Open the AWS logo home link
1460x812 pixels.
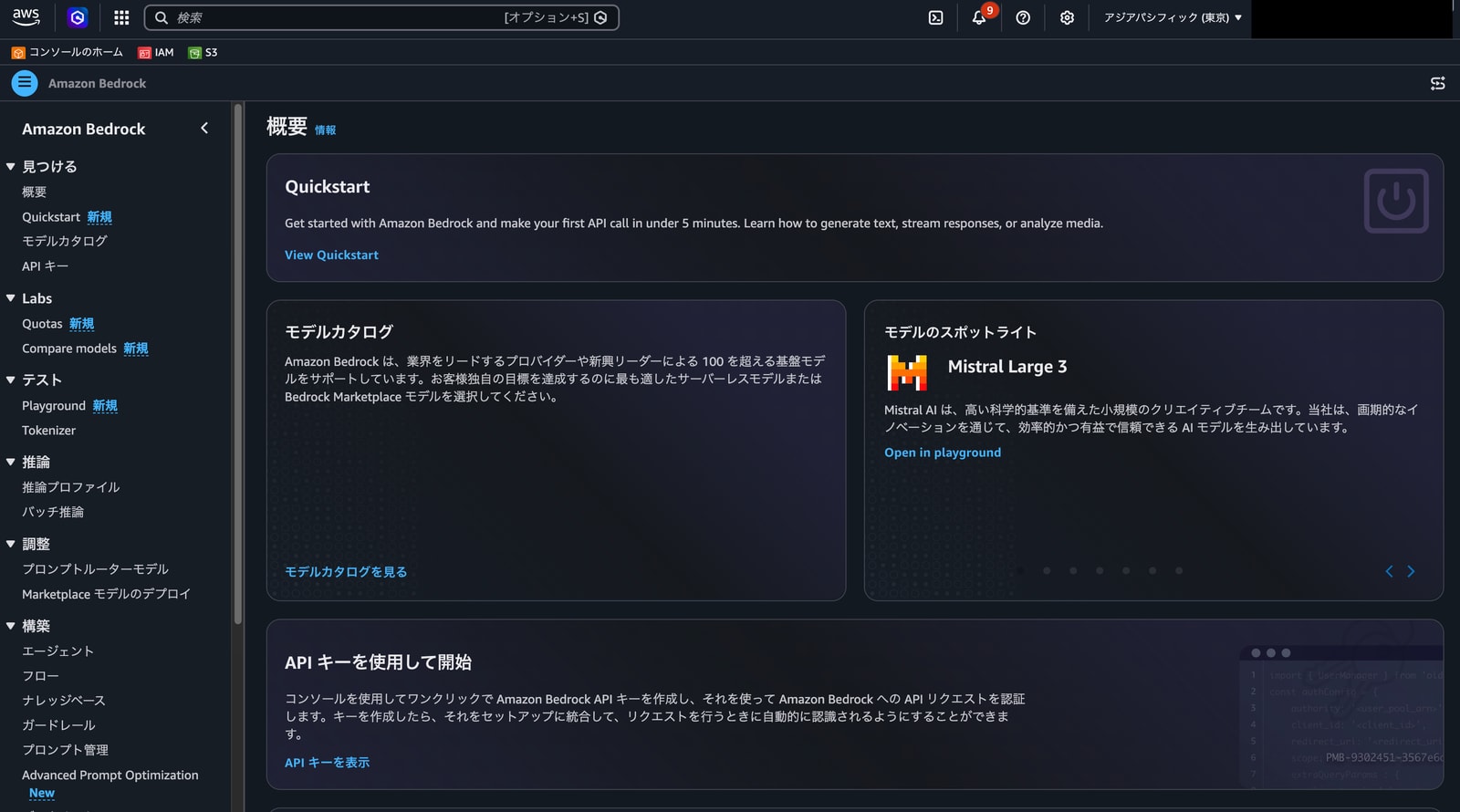pyautogui.click(x=26, y=16)
